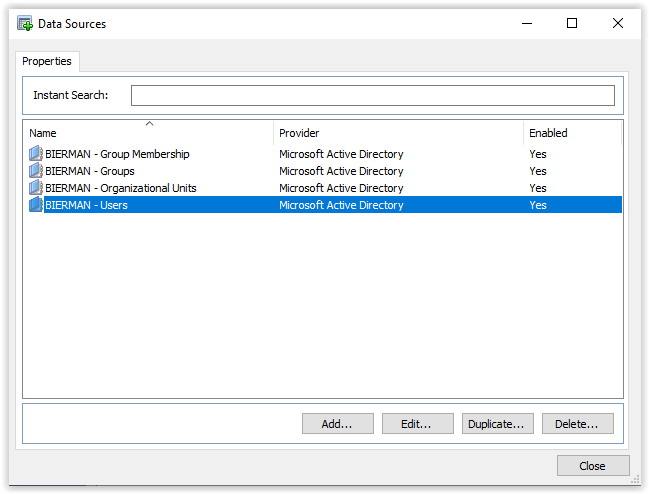Focus the Instant Search input field
Image resolution: width=649 pixels, height=494 pixels.
pos(373,95)
